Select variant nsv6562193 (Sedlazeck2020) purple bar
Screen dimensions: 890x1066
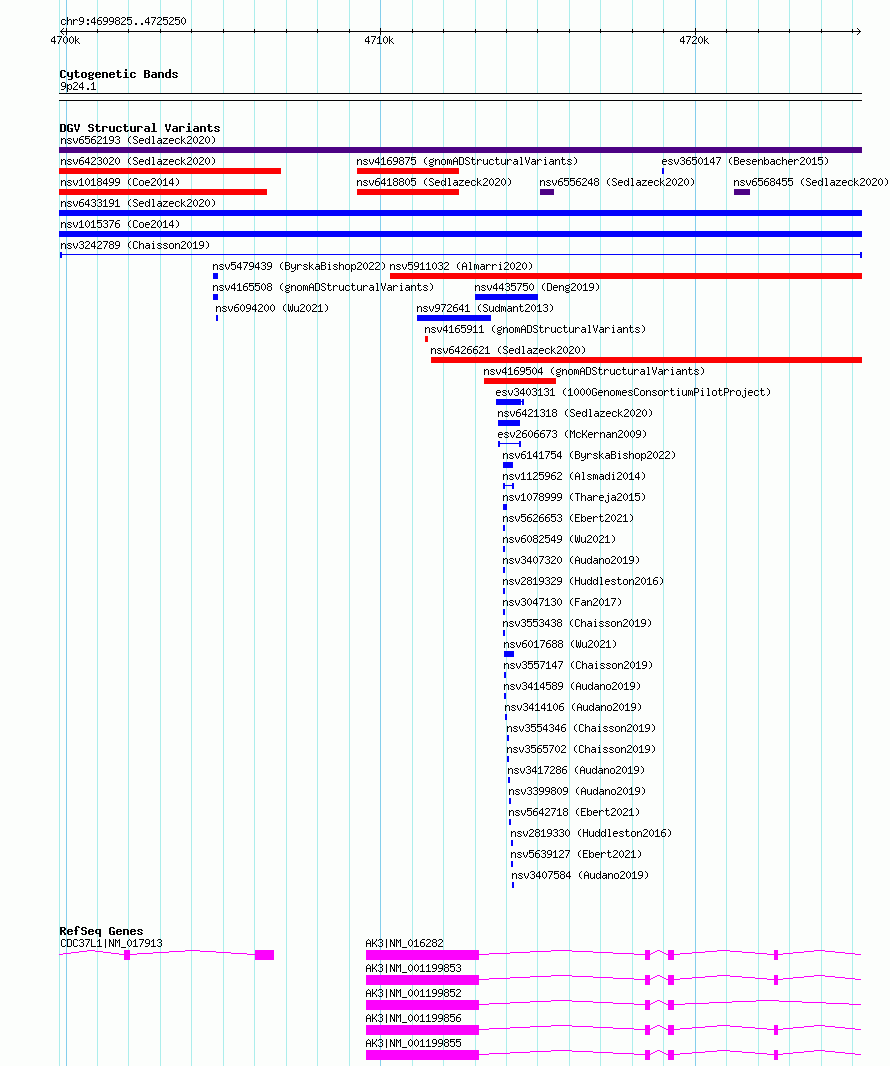[460, 150]
